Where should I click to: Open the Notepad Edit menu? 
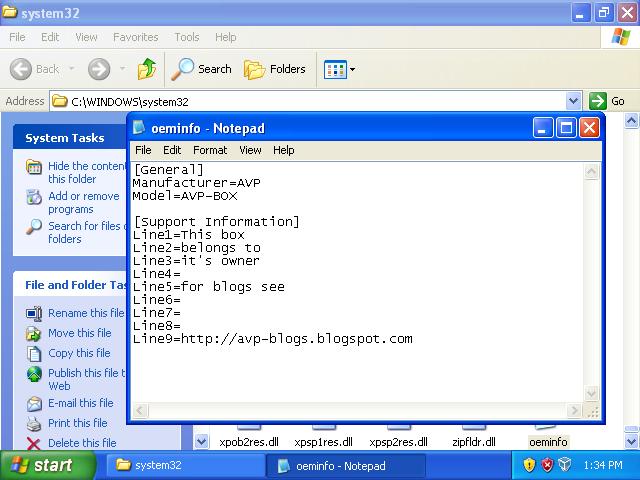(x=172, y=150)
